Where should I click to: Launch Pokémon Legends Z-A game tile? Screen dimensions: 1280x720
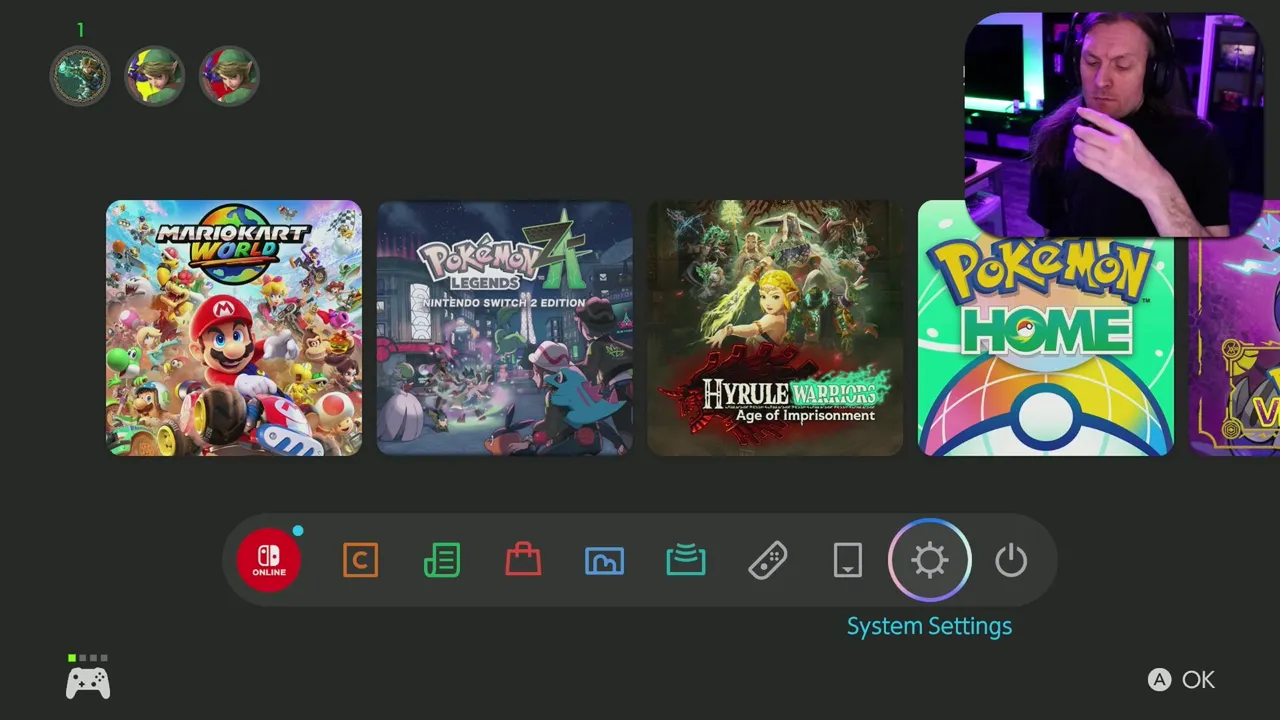point(505,328)
